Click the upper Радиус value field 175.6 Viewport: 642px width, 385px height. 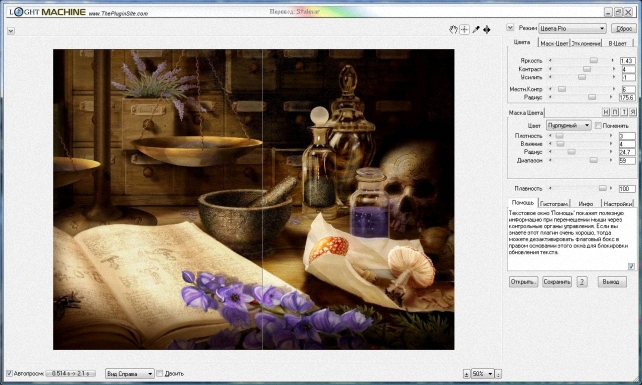[628, 97]
